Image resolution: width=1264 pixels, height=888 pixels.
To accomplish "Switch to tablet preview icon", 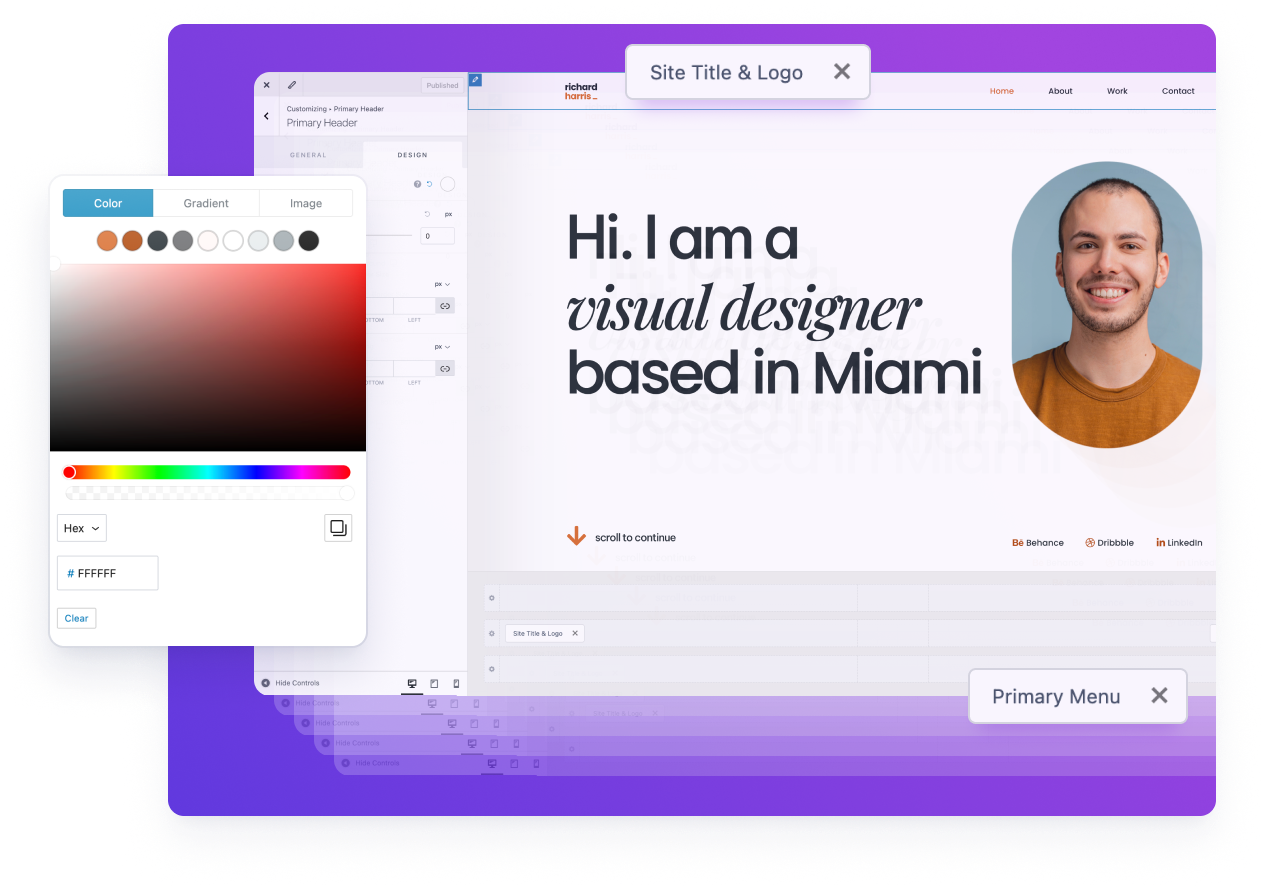I will 434,684.
